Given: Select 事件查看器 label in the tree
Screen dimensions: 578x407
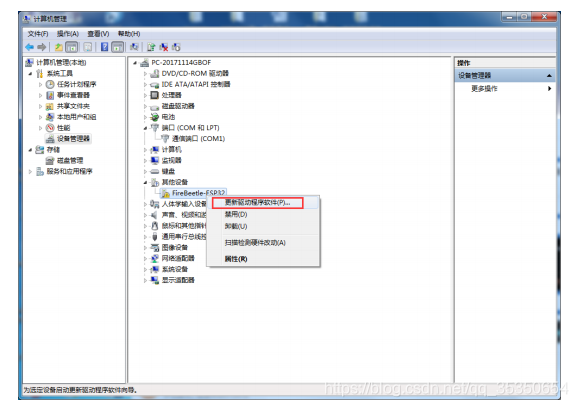Looking at the screenshot, I should click(73, 95).
